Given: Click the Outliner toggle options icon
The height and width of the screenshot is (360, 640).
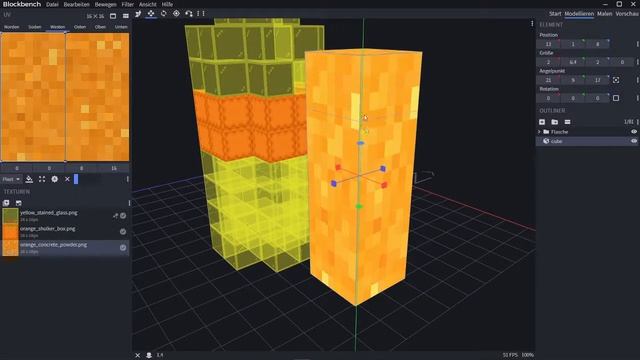Looking at the screenshot, I should click(567, 122).
